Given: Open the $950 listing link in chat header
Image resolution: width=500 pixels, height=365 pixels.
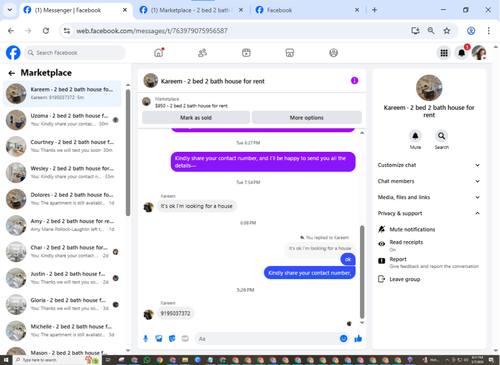Looking at the screenshot, I should (191, 106).
